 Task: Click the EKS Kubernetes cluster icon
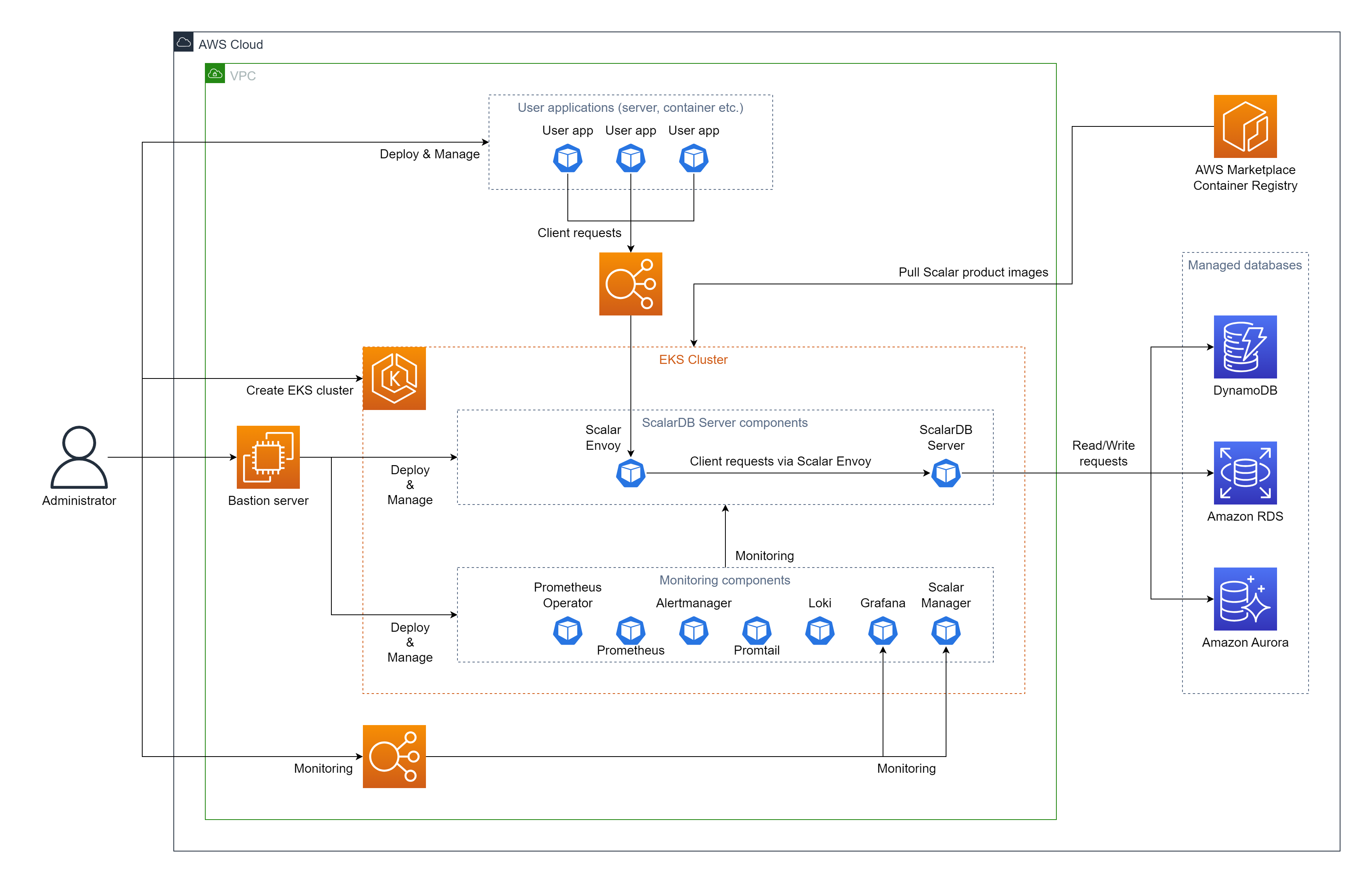tap(394, 378)
